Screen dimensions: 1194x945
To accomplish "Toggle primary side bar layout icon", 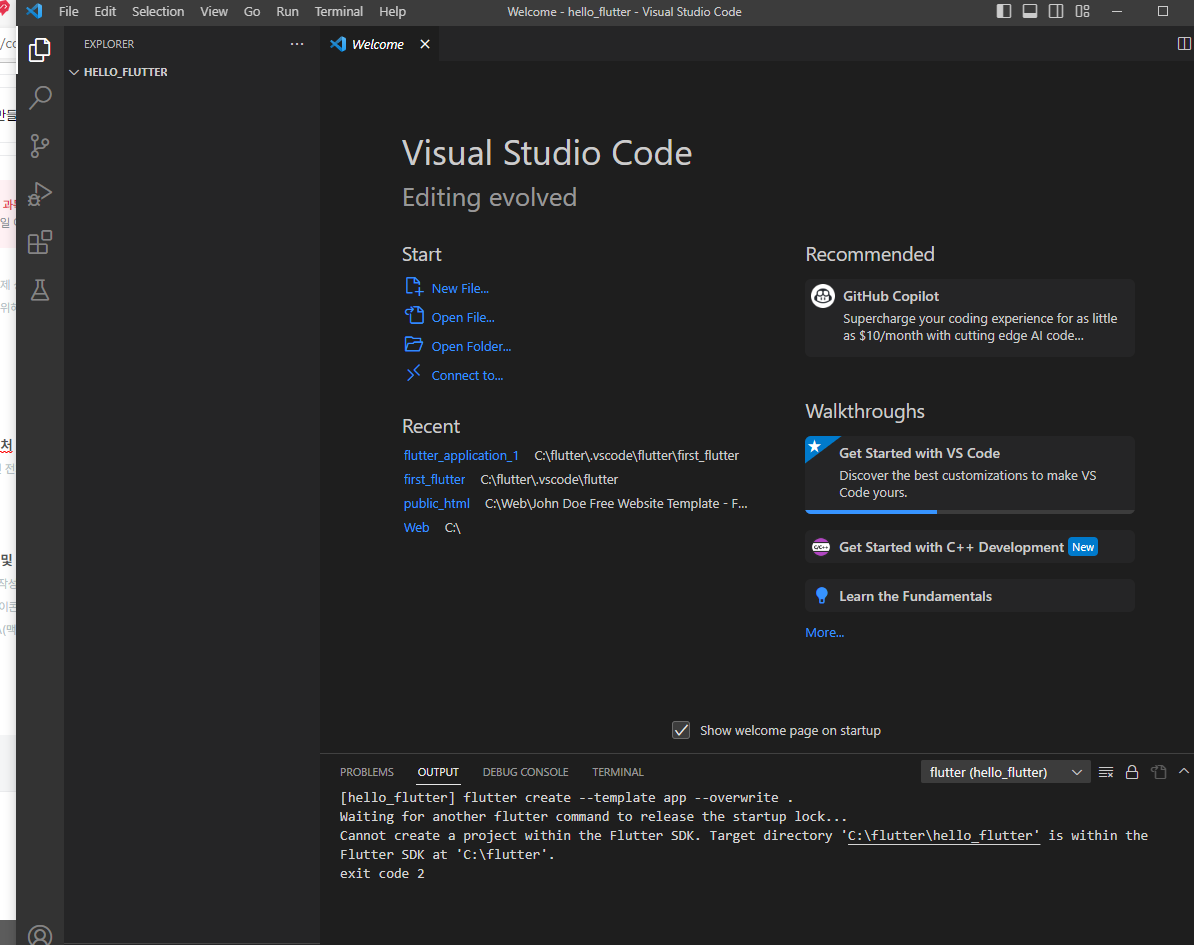I will (1004, 11).
